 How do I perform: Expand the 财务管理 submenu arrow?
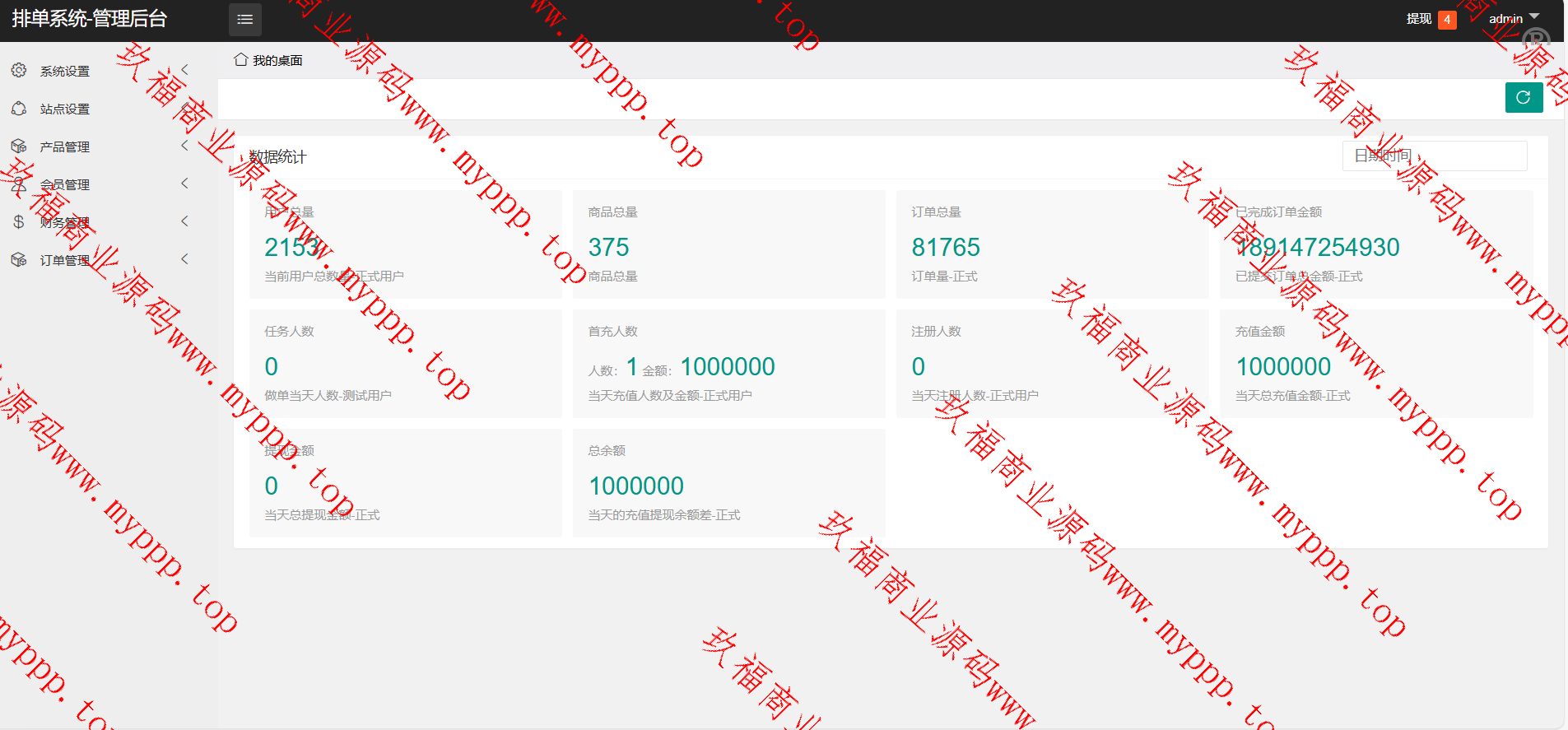pyautogui.click(x=185, y=221)
